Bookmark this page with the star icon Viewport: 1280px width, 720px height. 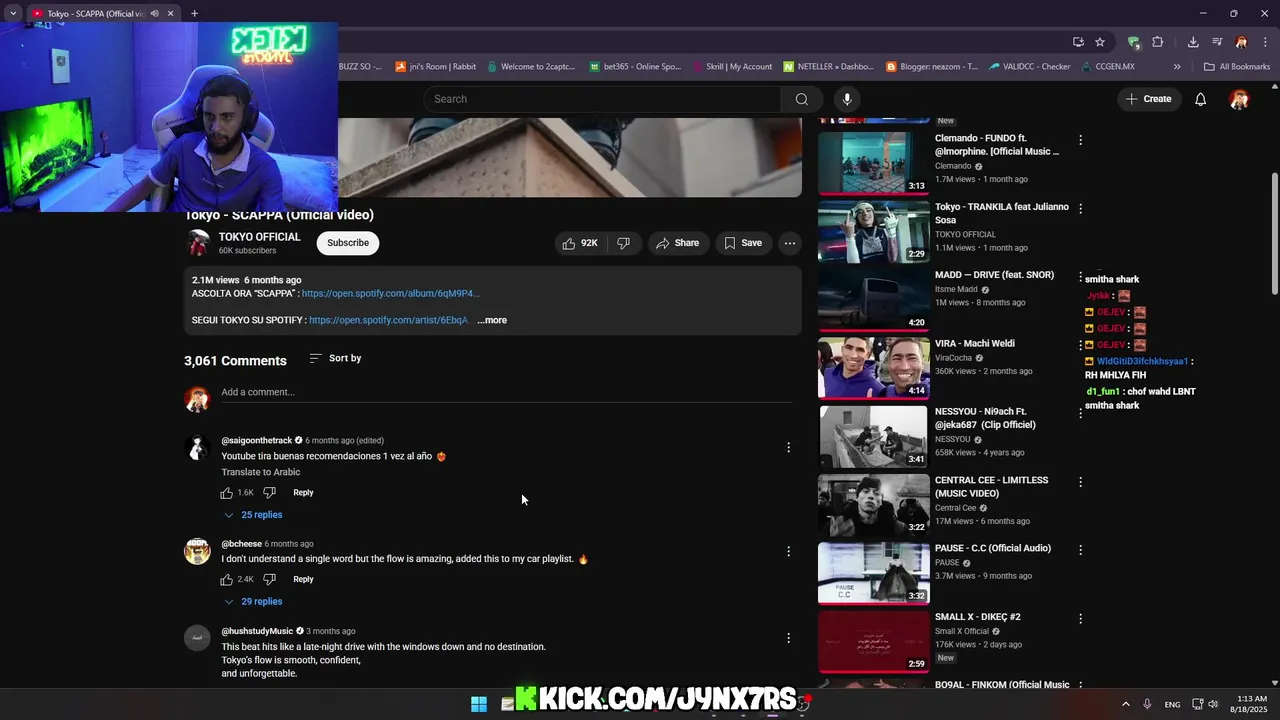point(1100,42)
